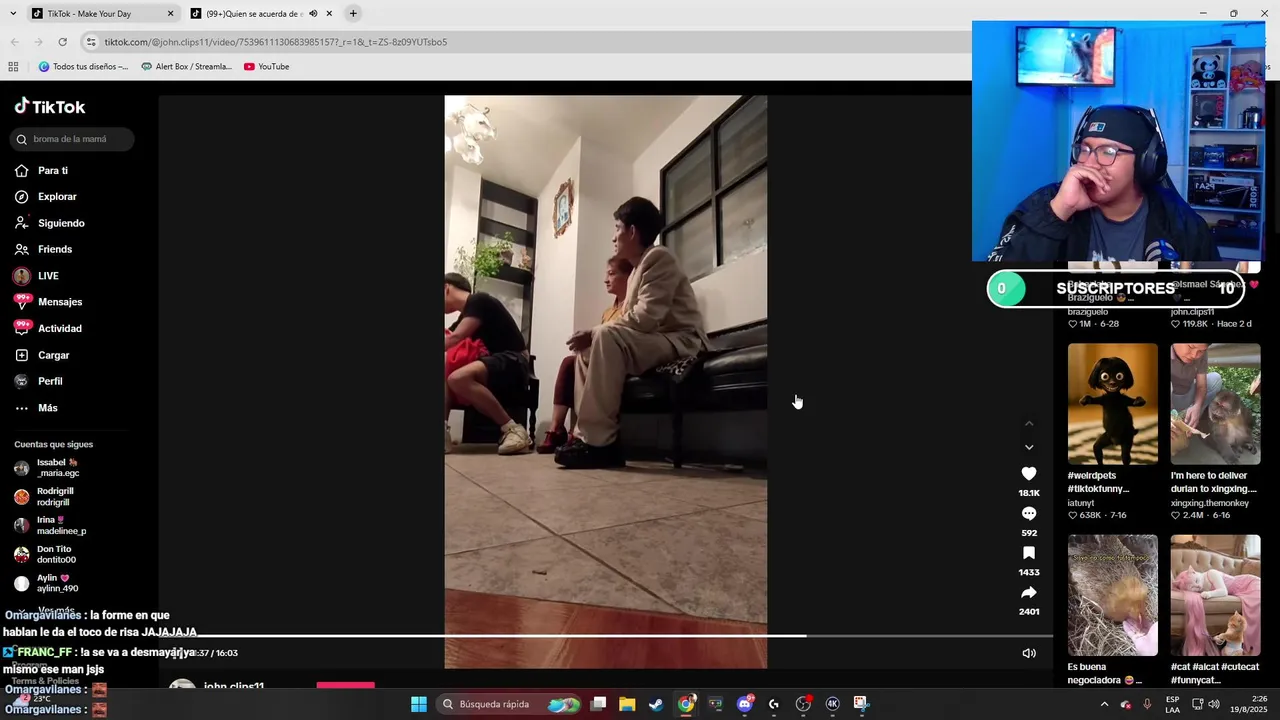Open the iatunyt author link

pos(1081,503)
